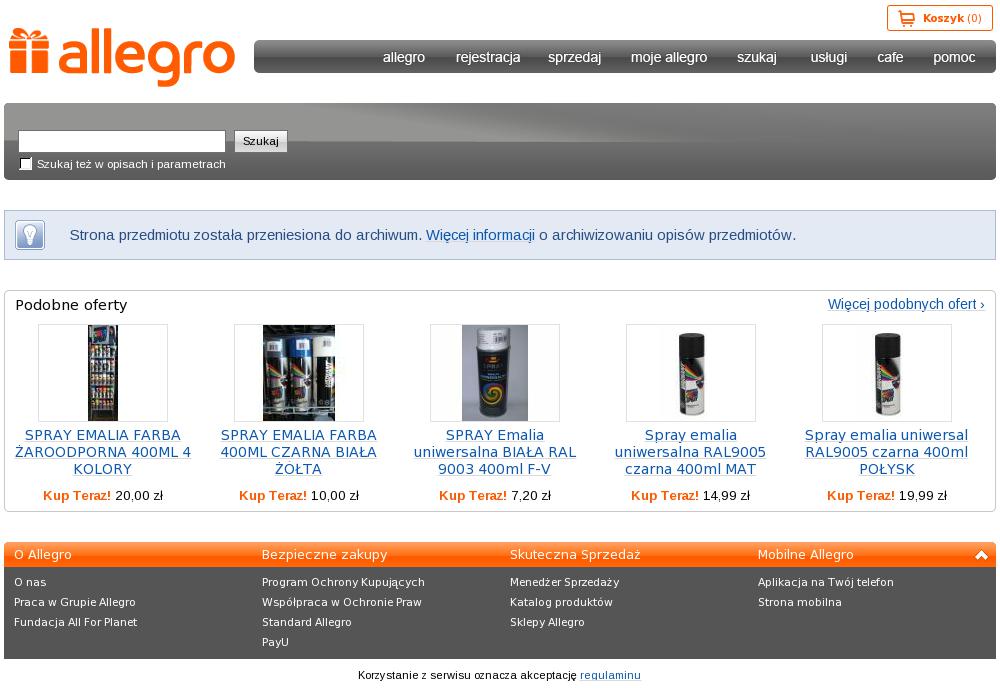The image size is (1000, 695).
Task: Open 'Więcej podobnych ofert' link
Action: coord(906,304)
